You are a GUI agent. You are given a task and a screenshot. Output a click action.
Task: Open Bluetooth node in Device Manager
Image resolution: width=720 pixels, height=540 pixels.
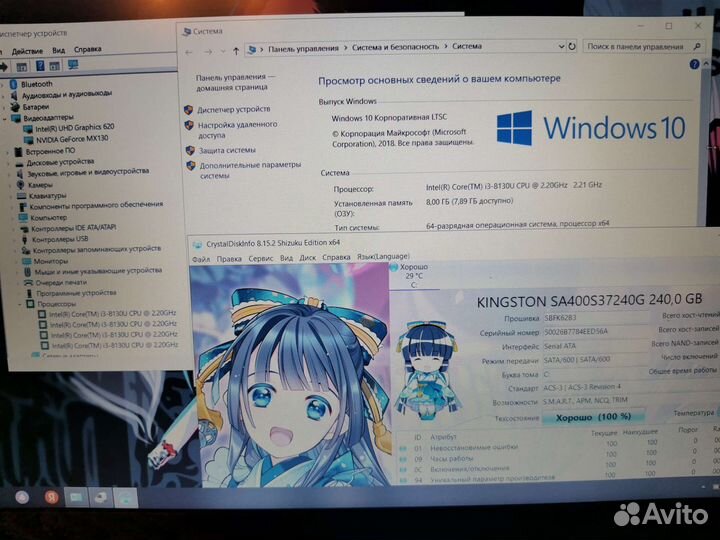(37, 84)
